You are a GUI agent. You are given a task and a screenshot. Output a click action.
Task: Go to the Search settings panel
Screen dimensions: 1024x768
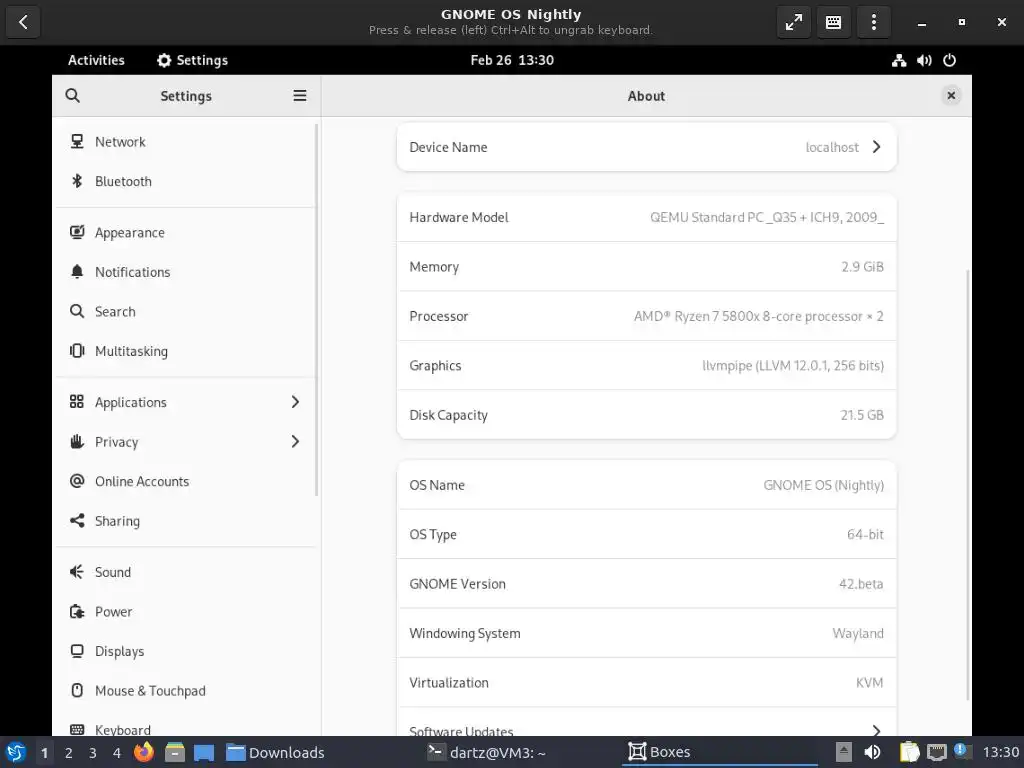(185, 312)
